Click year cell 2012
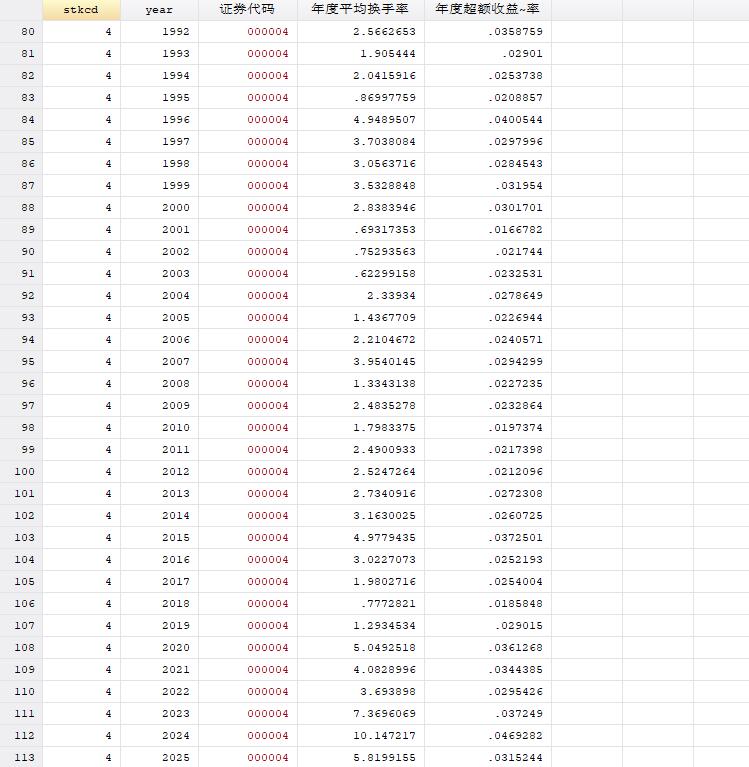 [159, 472]
